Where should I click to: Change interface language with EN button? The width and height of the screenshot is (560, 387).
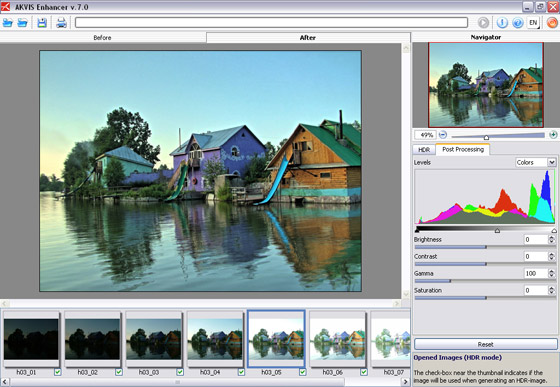(533, 23)
